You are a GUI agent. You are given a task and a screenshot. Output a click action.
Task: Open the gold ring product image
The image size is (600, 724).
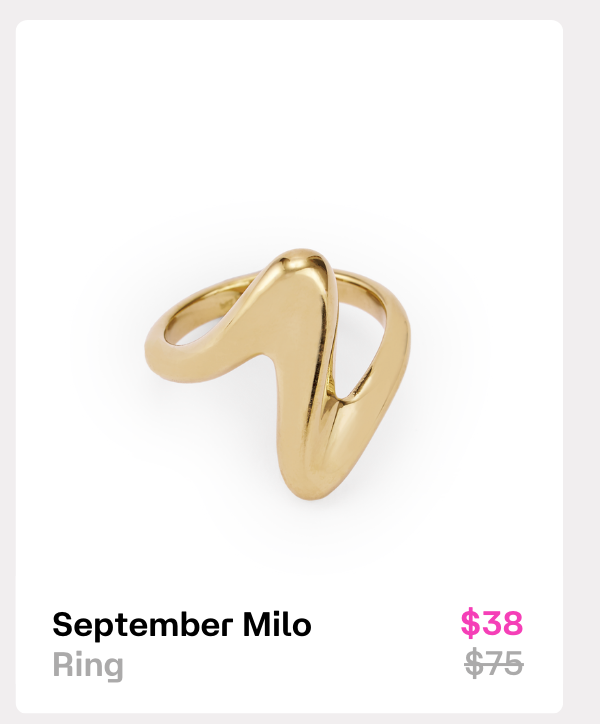(278, 375)
